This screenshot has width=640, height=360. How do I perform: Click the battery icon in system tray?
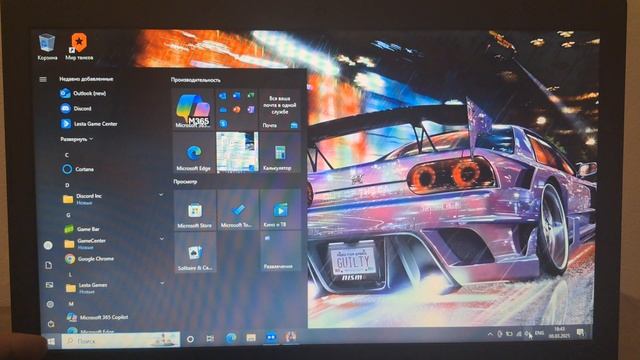509,334
